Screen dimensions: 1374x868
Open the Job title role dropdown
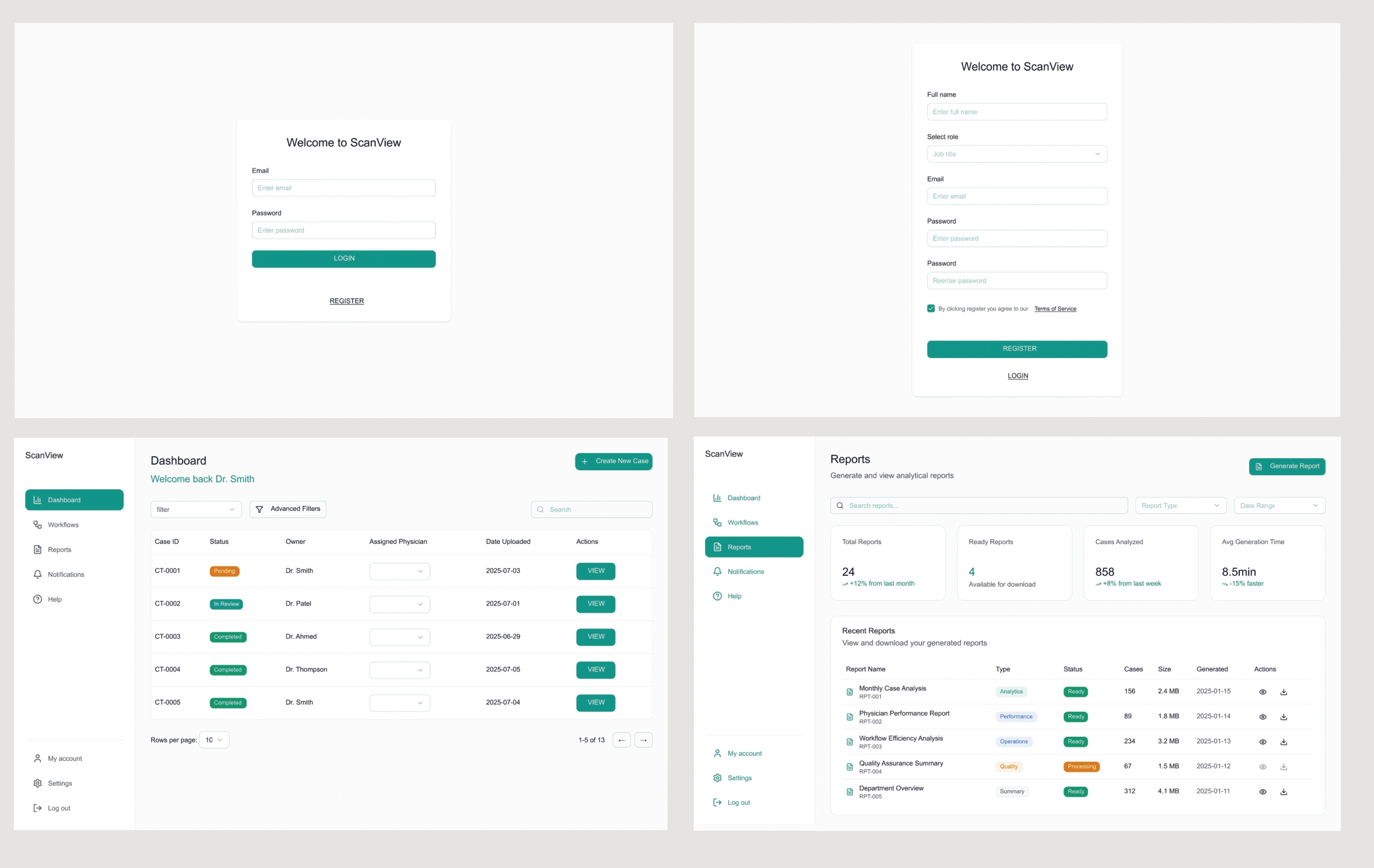(x=1017, y=154)
